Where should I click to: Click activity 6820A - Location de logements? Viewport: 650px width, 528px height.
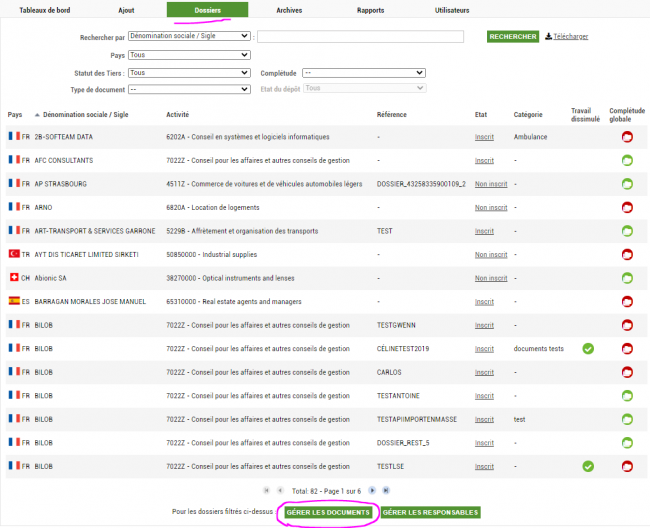point(213,207)
